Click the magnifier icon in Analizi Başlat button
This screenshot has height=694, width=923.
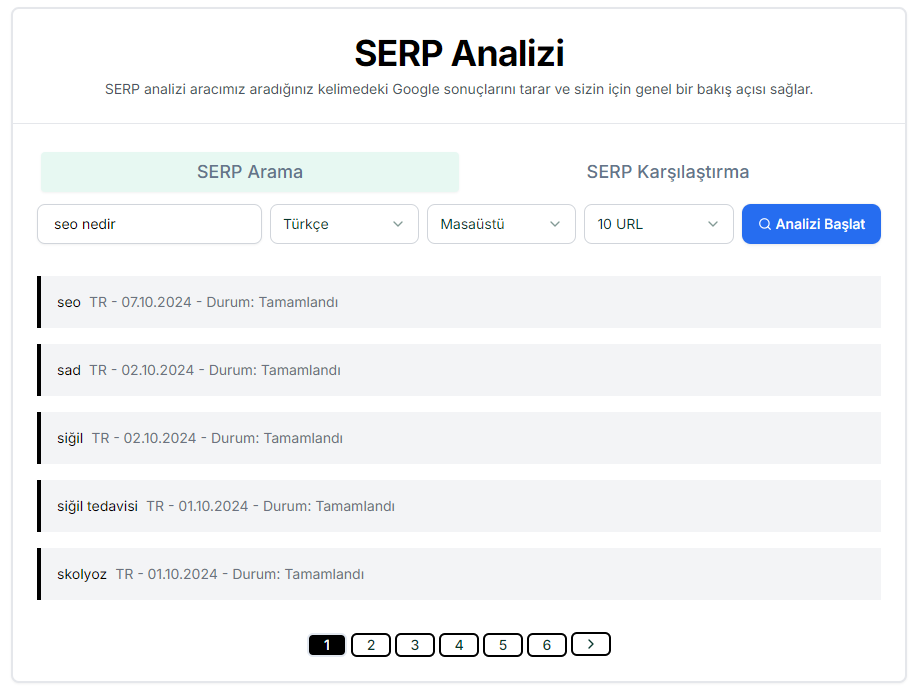(764, 224)
